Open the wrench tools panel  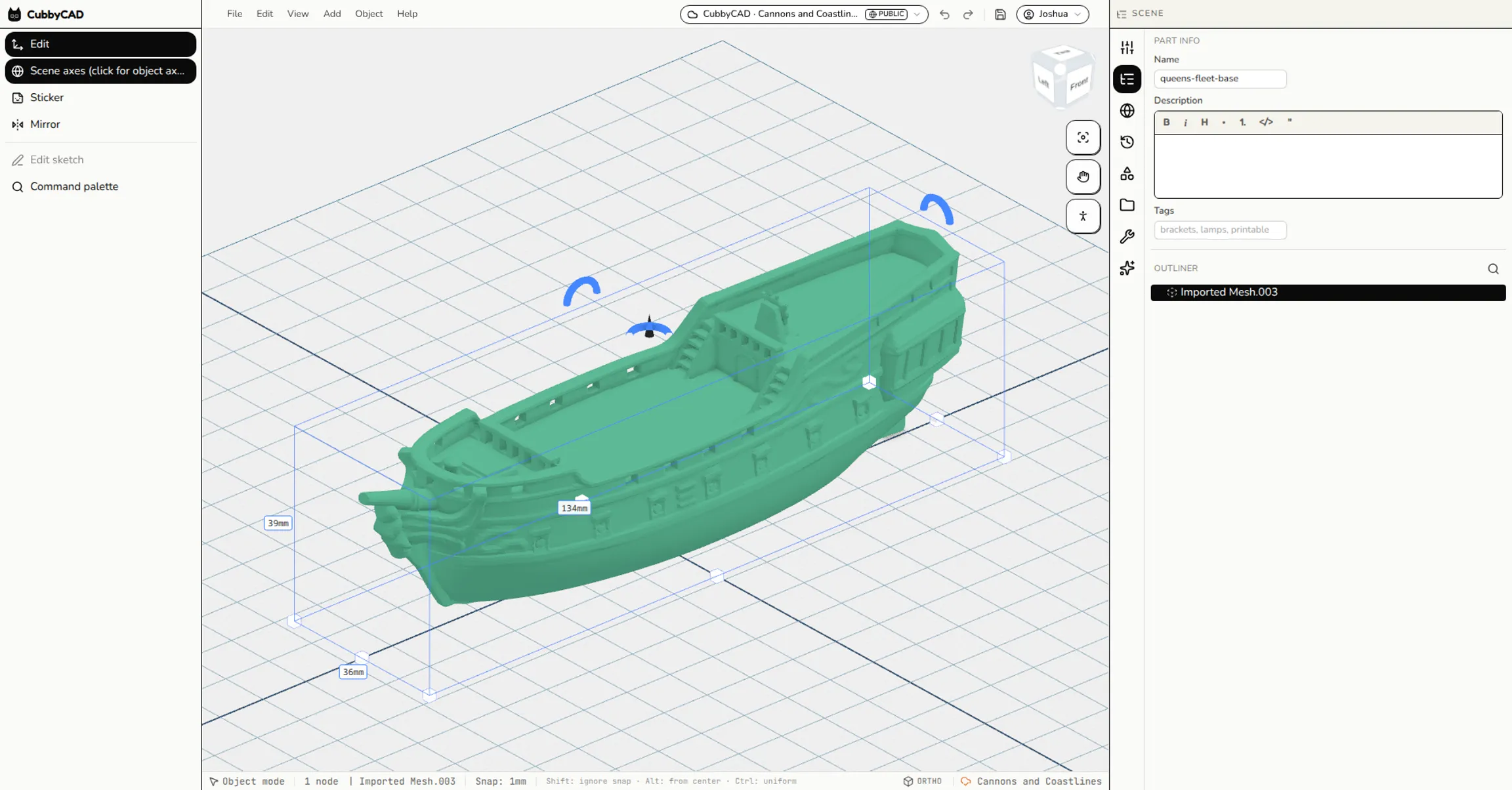[x=1127, y=237]
